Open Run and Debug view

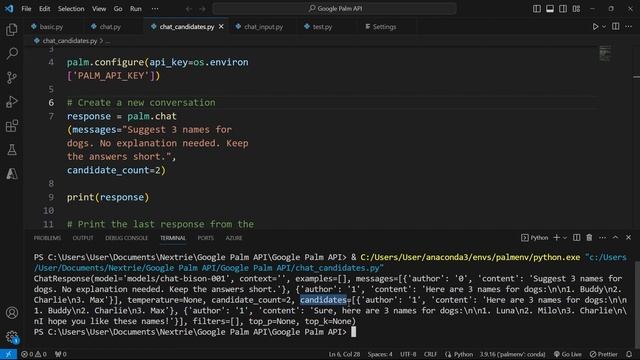tap(12, 102)
